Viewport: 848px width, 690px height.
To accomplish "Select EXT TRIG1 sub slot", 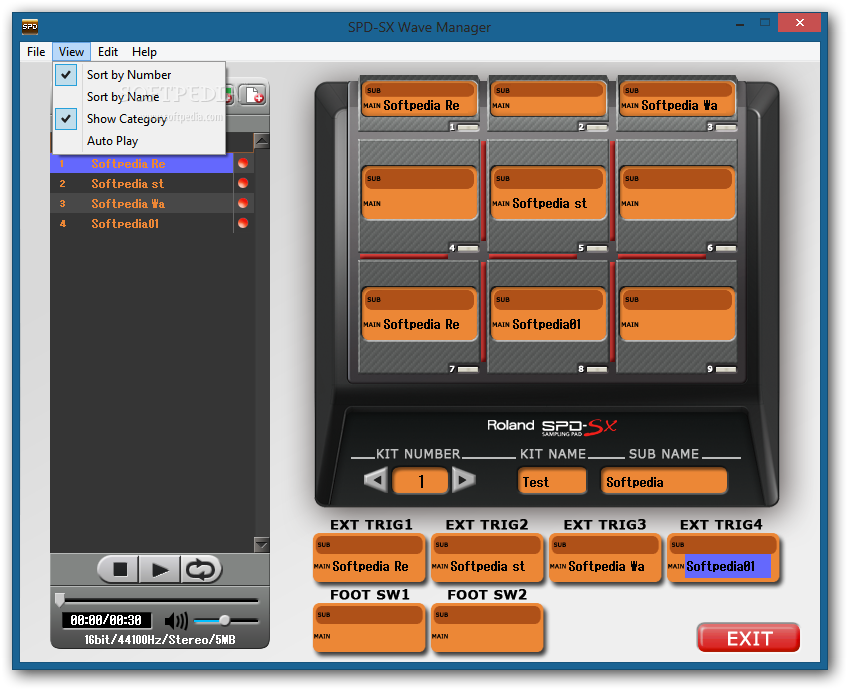I will [x=370, y=545].
